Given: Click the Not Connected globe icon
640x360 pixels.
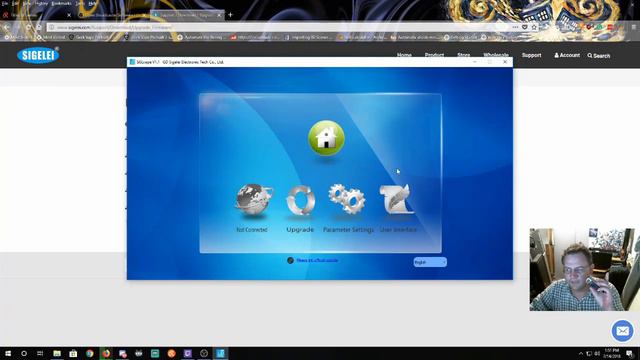Looking at the screenshot, I should pyautogui.click(x=253, y=200).
